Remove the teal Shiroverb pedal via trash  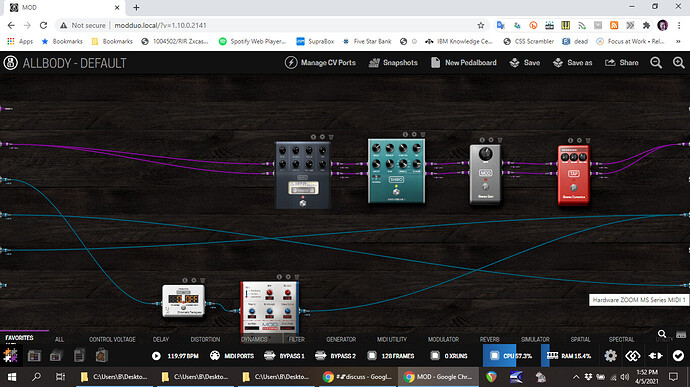pos(423,134)
